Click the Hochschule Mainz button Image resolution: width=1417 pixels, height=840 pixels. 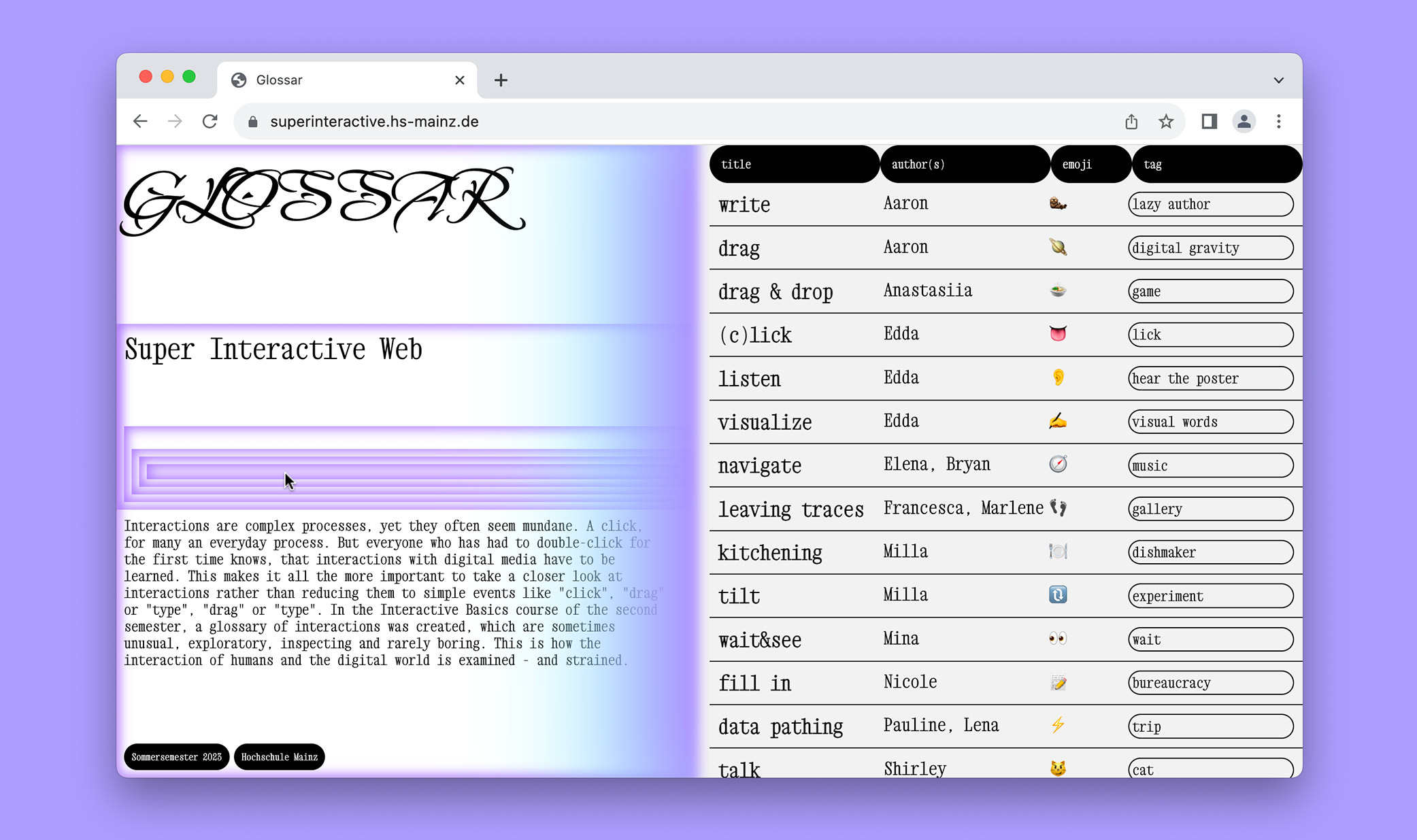click(279, 756)
